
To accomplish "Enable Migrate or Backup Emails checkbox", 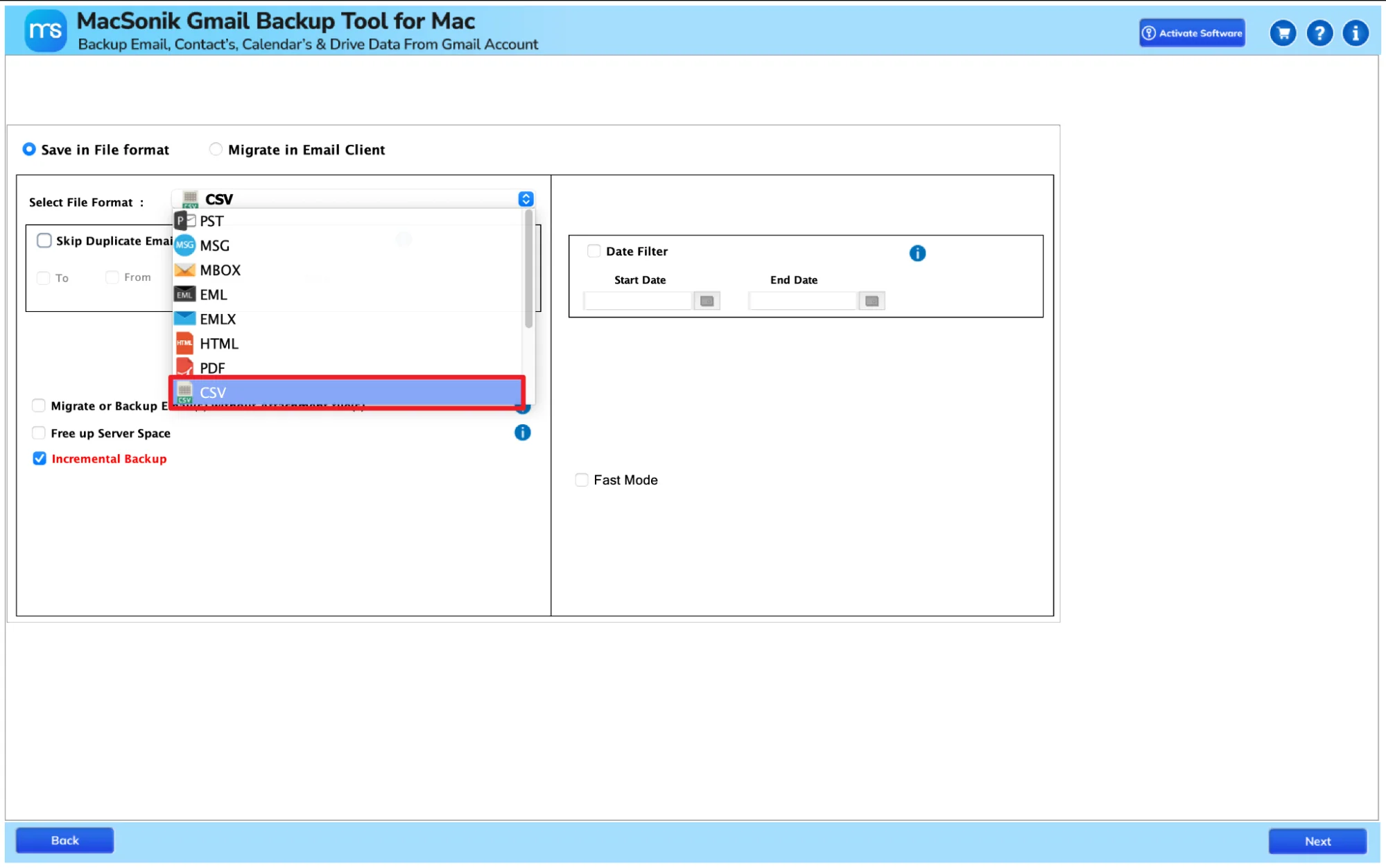I will click(x=39, y=406).
